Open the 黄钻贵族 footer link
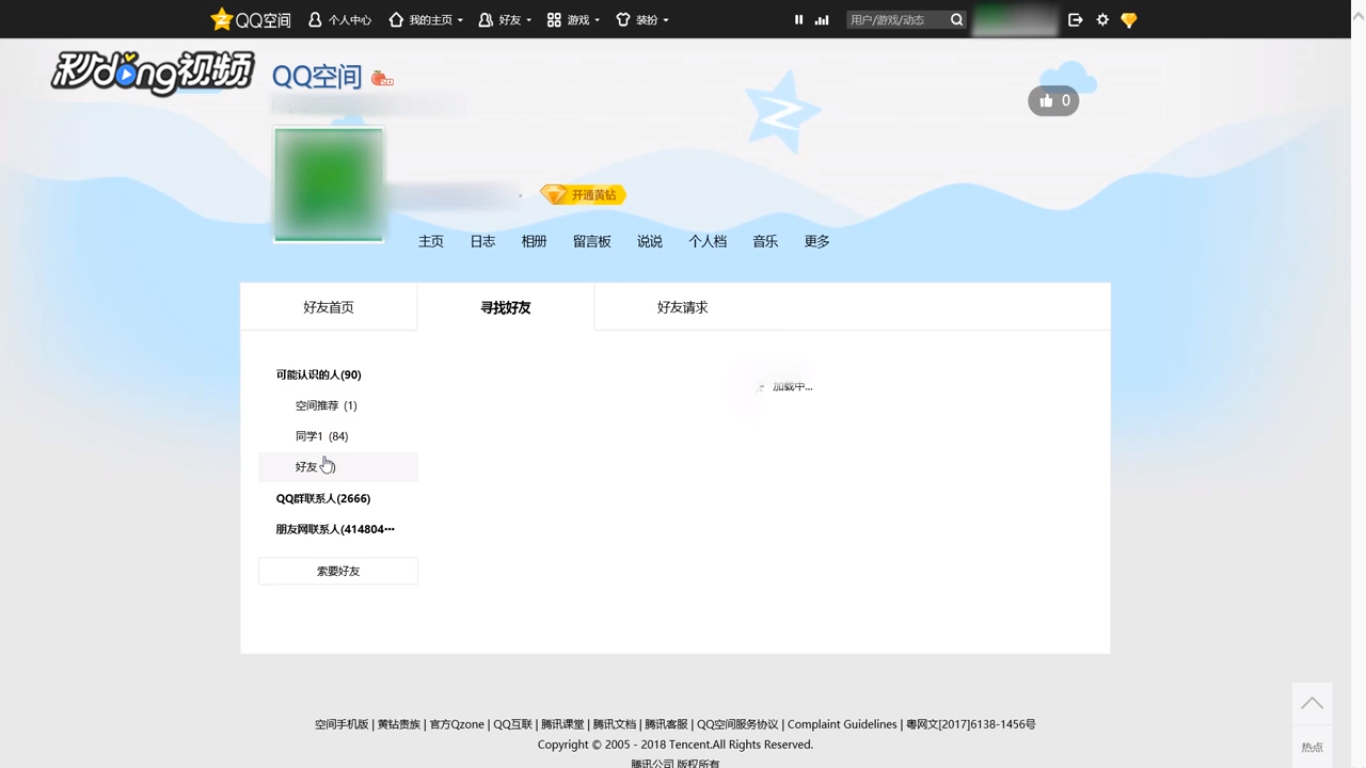 pos(399,724)
